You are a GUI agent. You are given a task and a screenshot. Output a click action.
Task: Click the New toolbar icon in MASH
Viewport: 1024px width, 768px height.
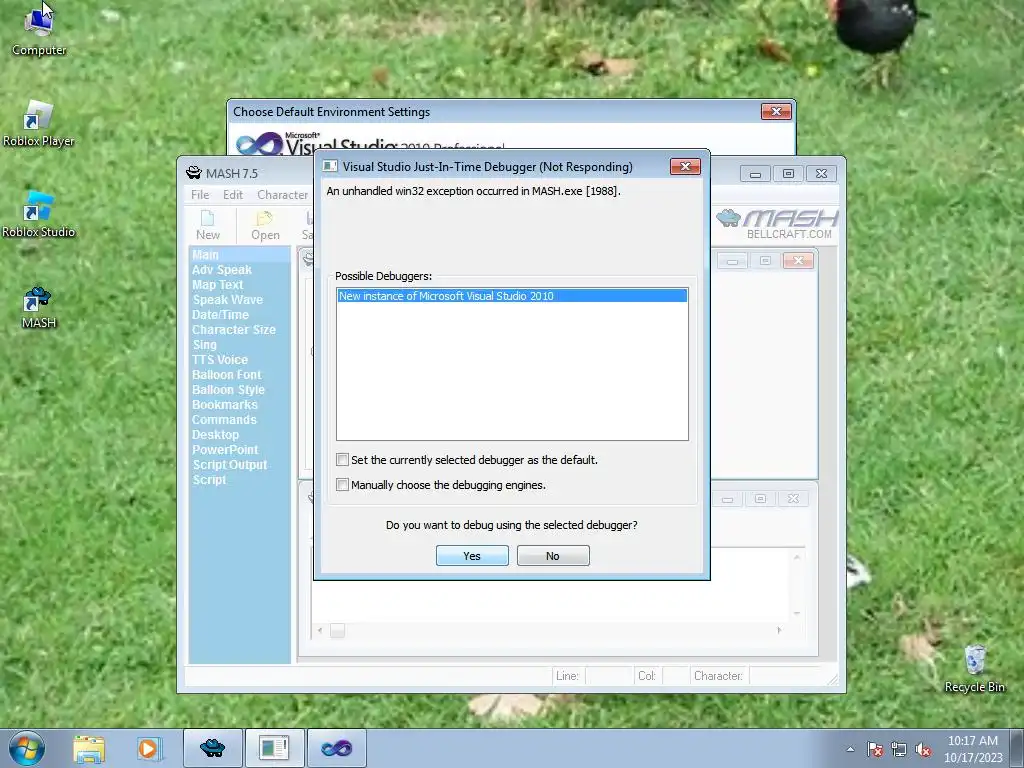click(208, 225)
